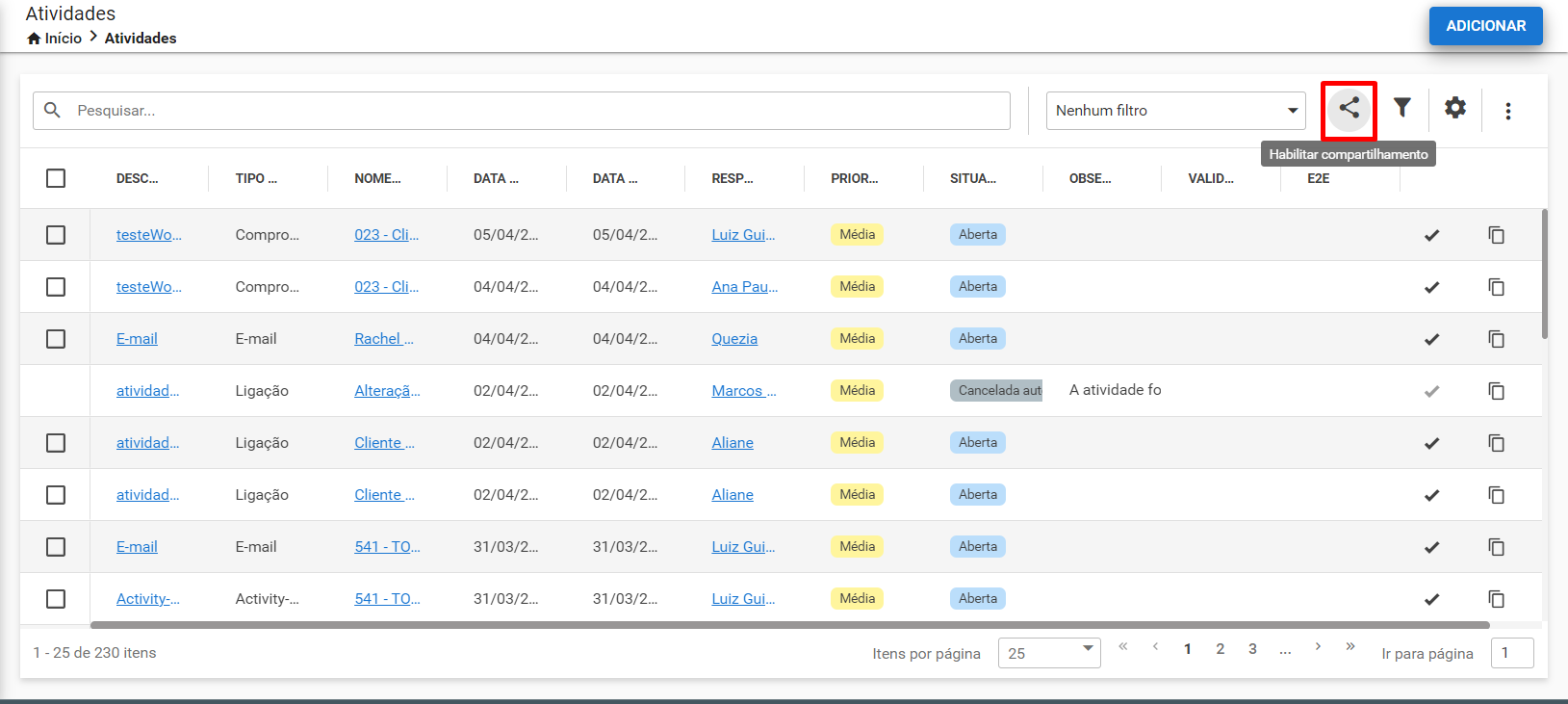Mark complete the Ana Pau testeWo row
Screen dimensions: 1568x704
(x=1431, y=287)
